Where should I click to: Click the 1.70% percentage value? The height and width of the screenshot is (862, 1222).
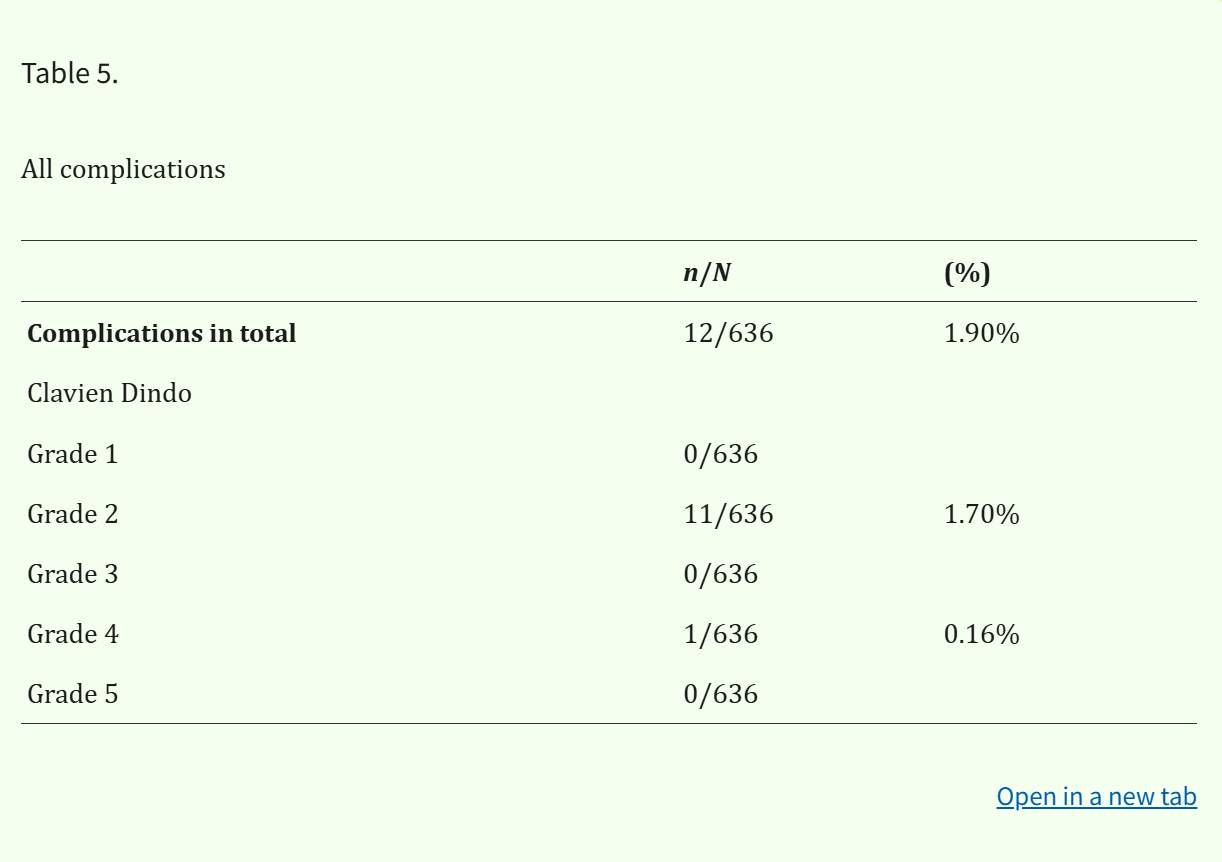(x=981, y=514)
